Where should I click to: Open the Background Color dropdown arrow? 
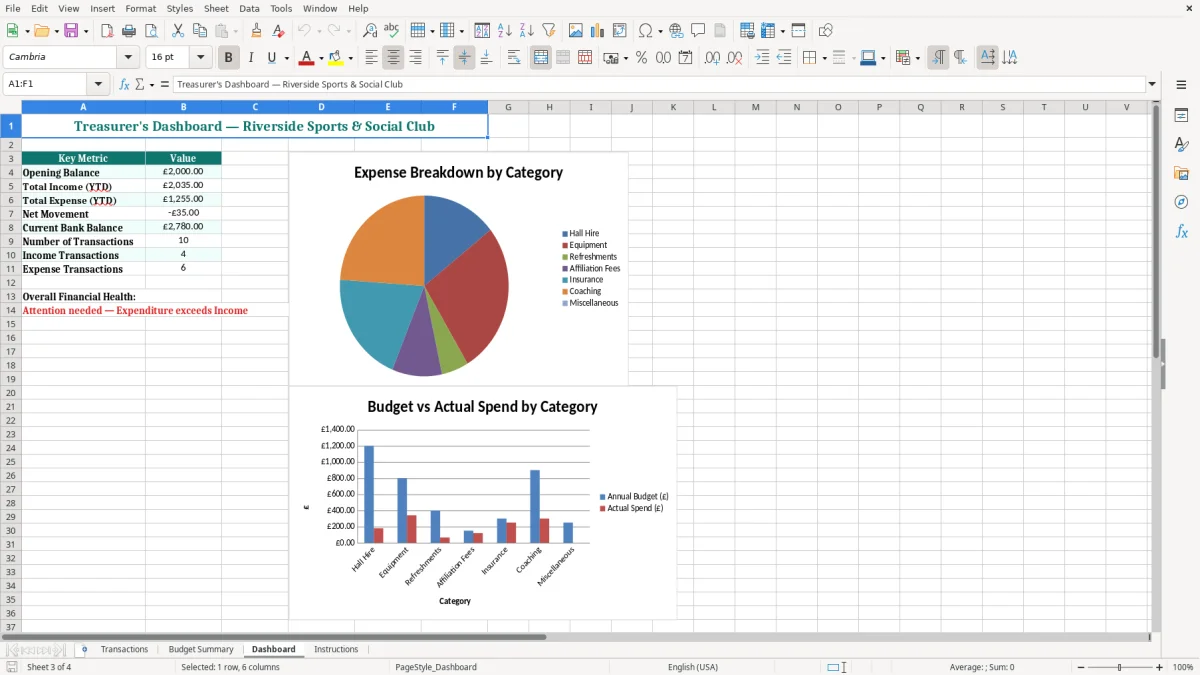pyautogui.click(x=350, y=58)
